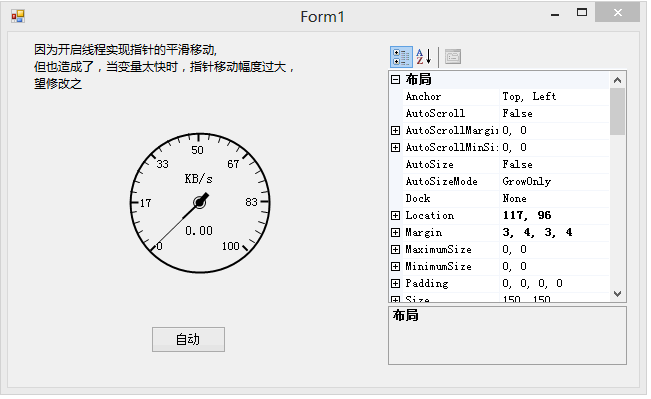Expand the Margin property
The width and height of the screenshot is (651, 399).
tap(396, 233)
